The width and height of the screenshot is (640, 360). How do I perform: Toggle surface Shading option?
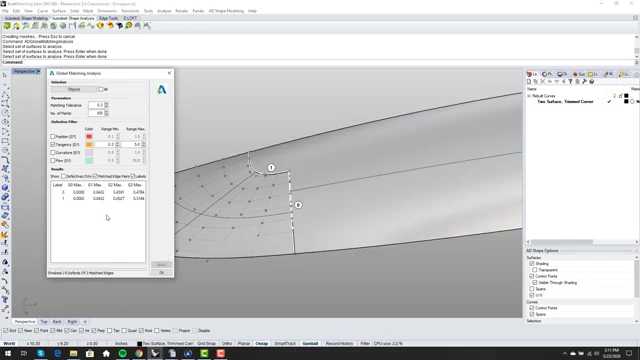pos(531,264)
